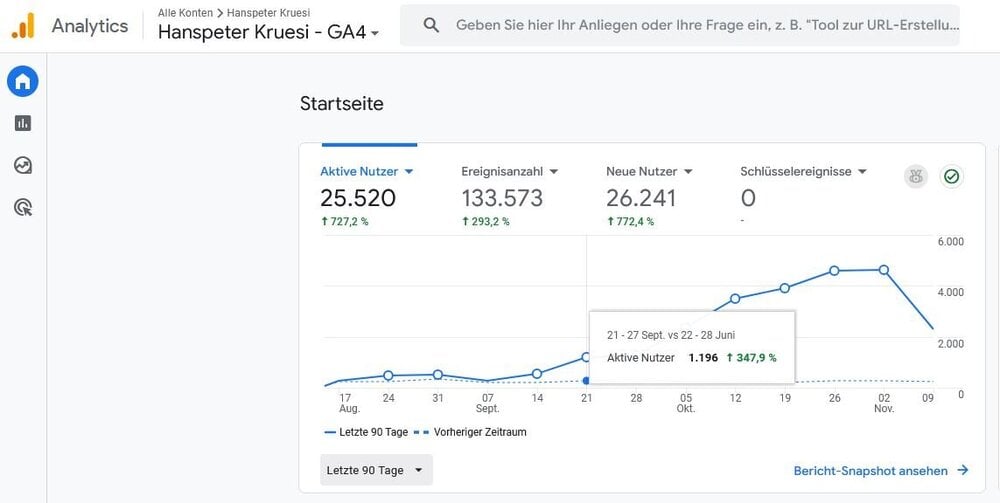The image size is (1000, 503).
Task: Open the Explore icon in sidebar
Action: point(23,166)
